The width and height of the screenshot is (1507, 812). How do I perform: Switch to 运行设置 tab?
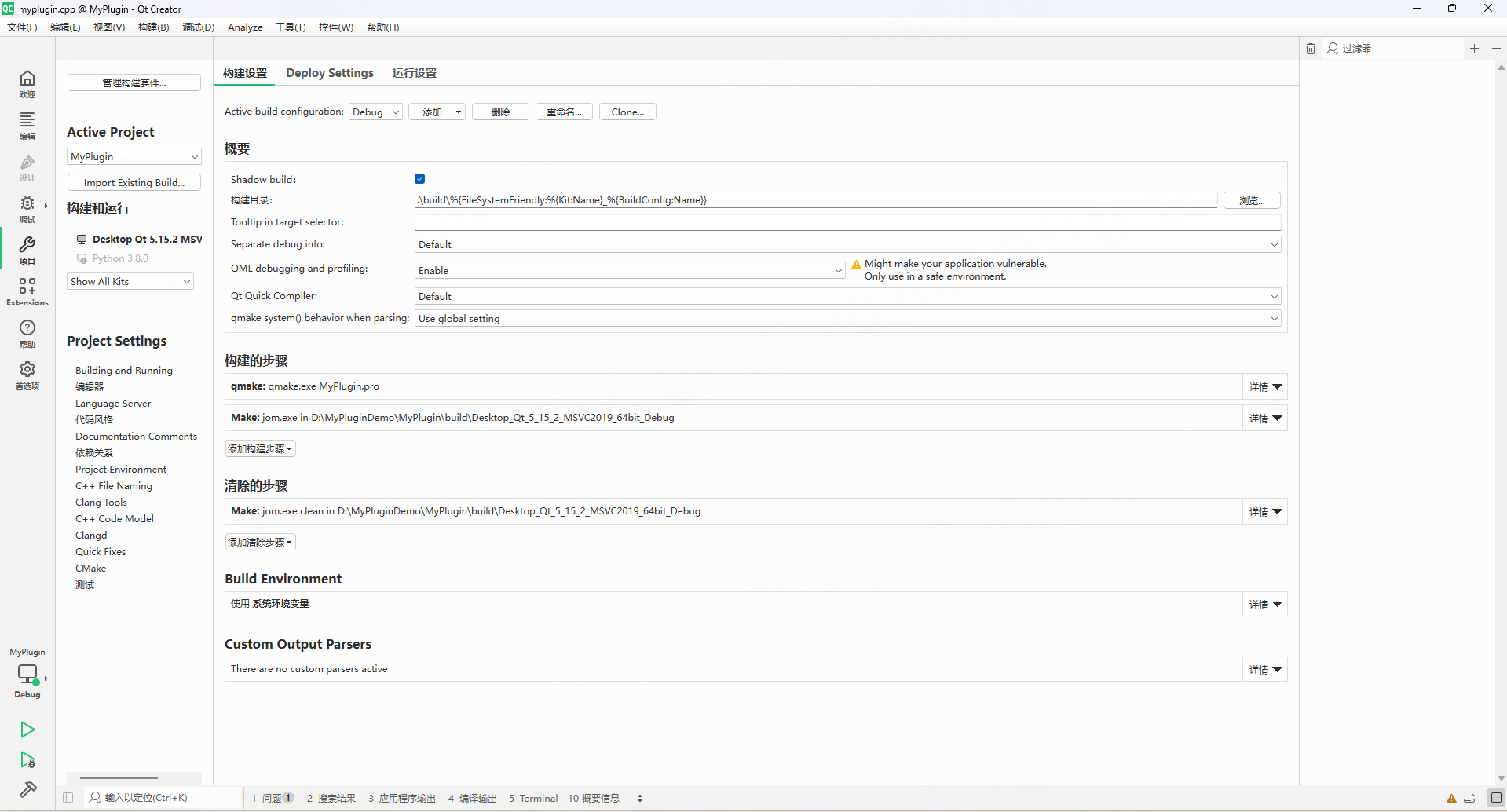415,73
